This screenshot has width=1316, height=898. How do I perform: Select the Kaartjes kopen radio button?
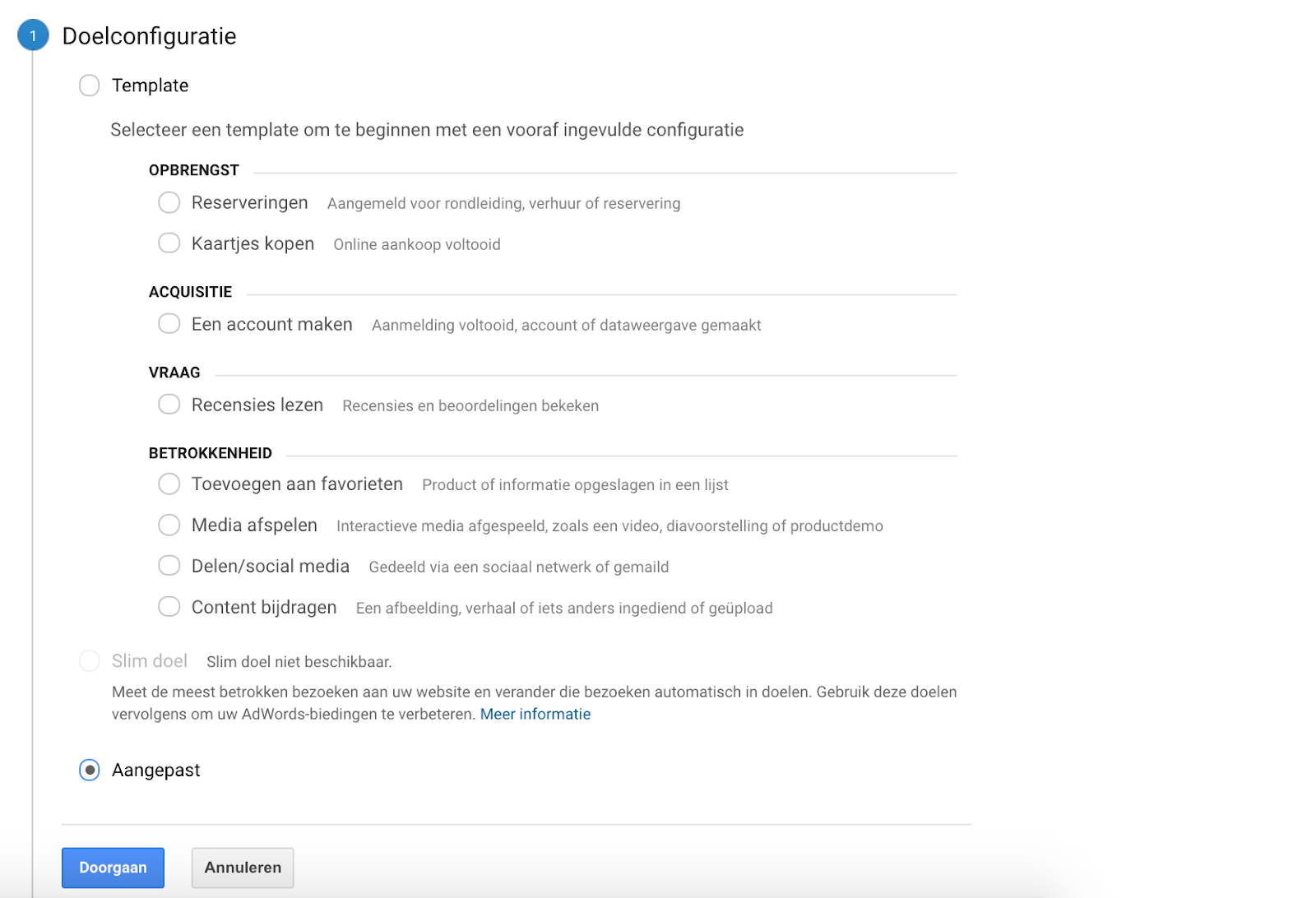coord(169,243)
